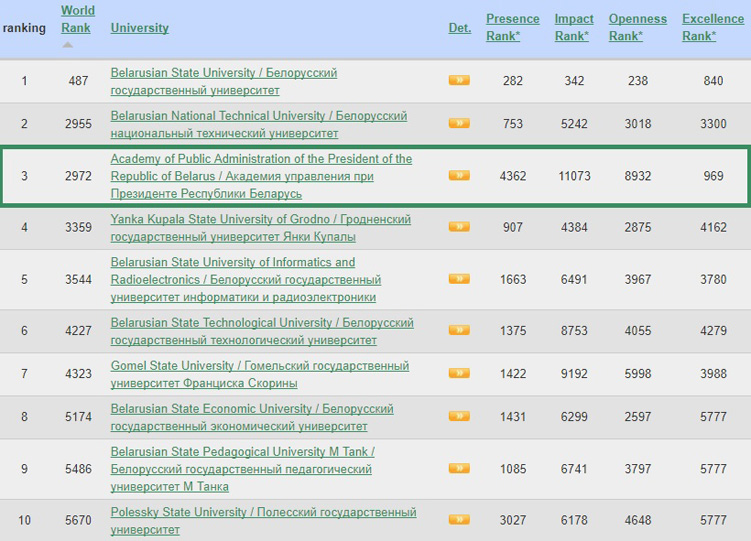Open details icon for Belarusian National Technical University
The height and width of the screenshot is (541, 751).
(459, 123)
